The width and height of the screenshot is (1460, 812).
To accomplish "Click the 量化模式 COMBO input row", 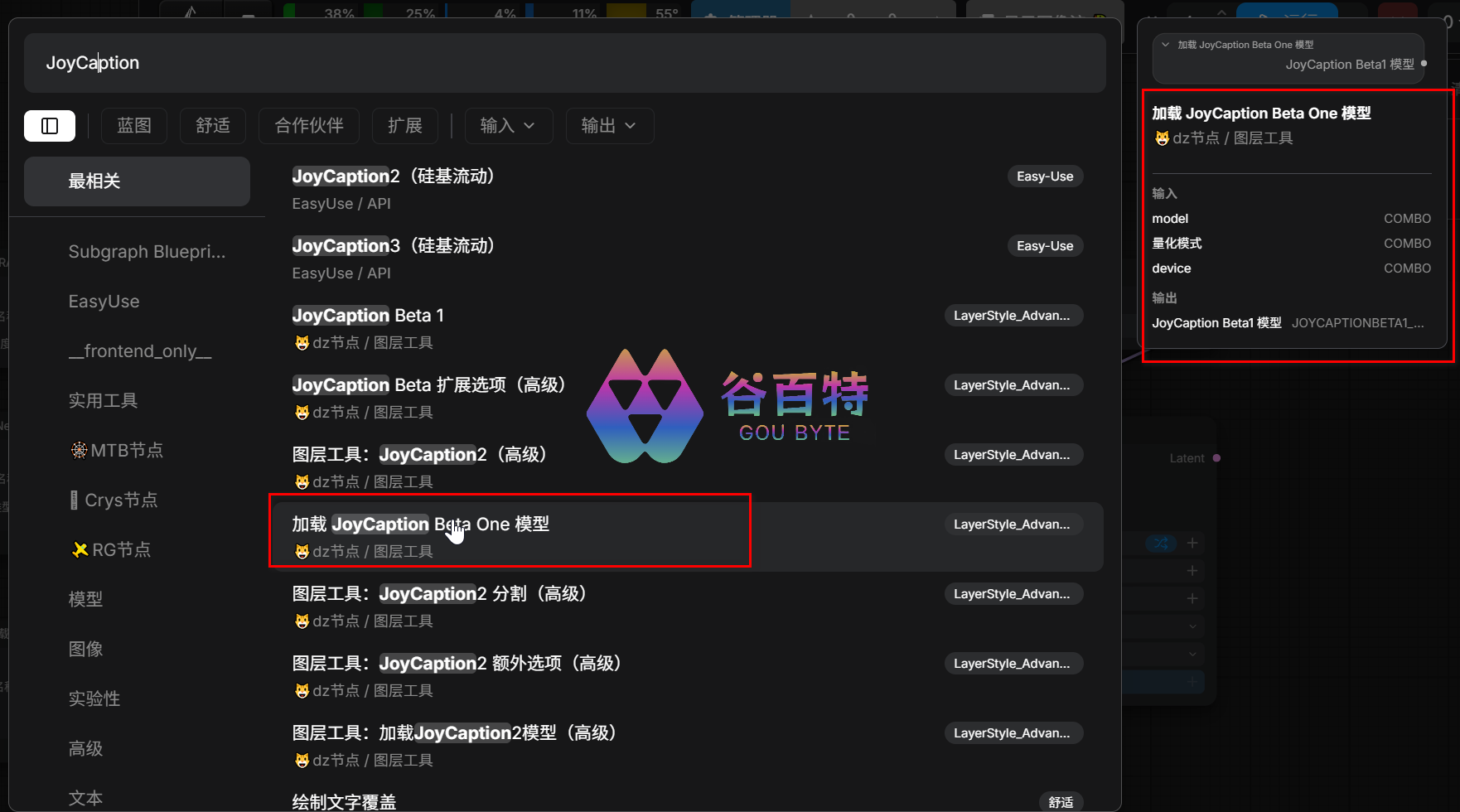I will coord(1292,244).
